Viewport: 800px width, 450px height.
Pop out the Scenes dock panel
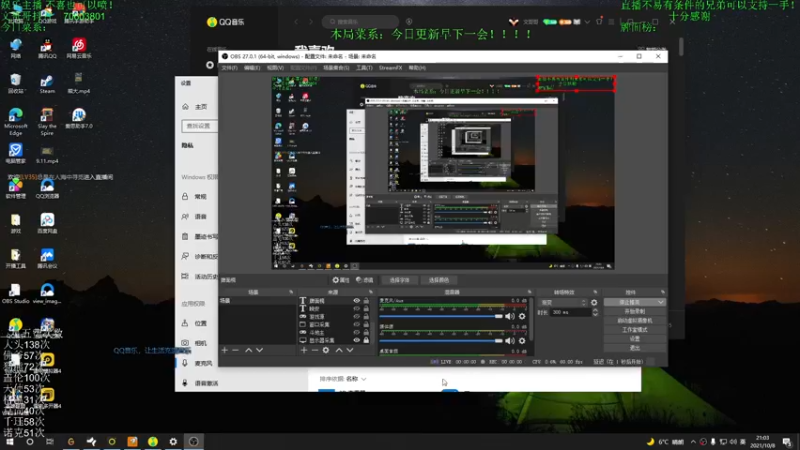pos(291,292)
